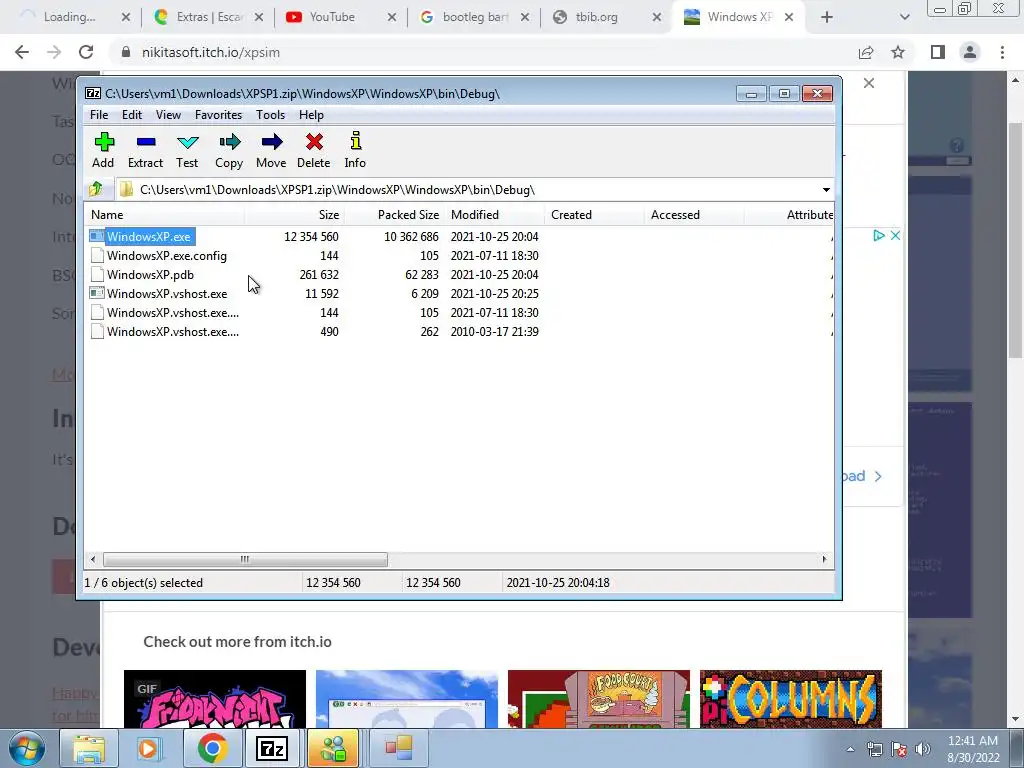Select the WindowsXP.exe.config file name
This screenshot has height=768, width=1024.
[167, 255]
